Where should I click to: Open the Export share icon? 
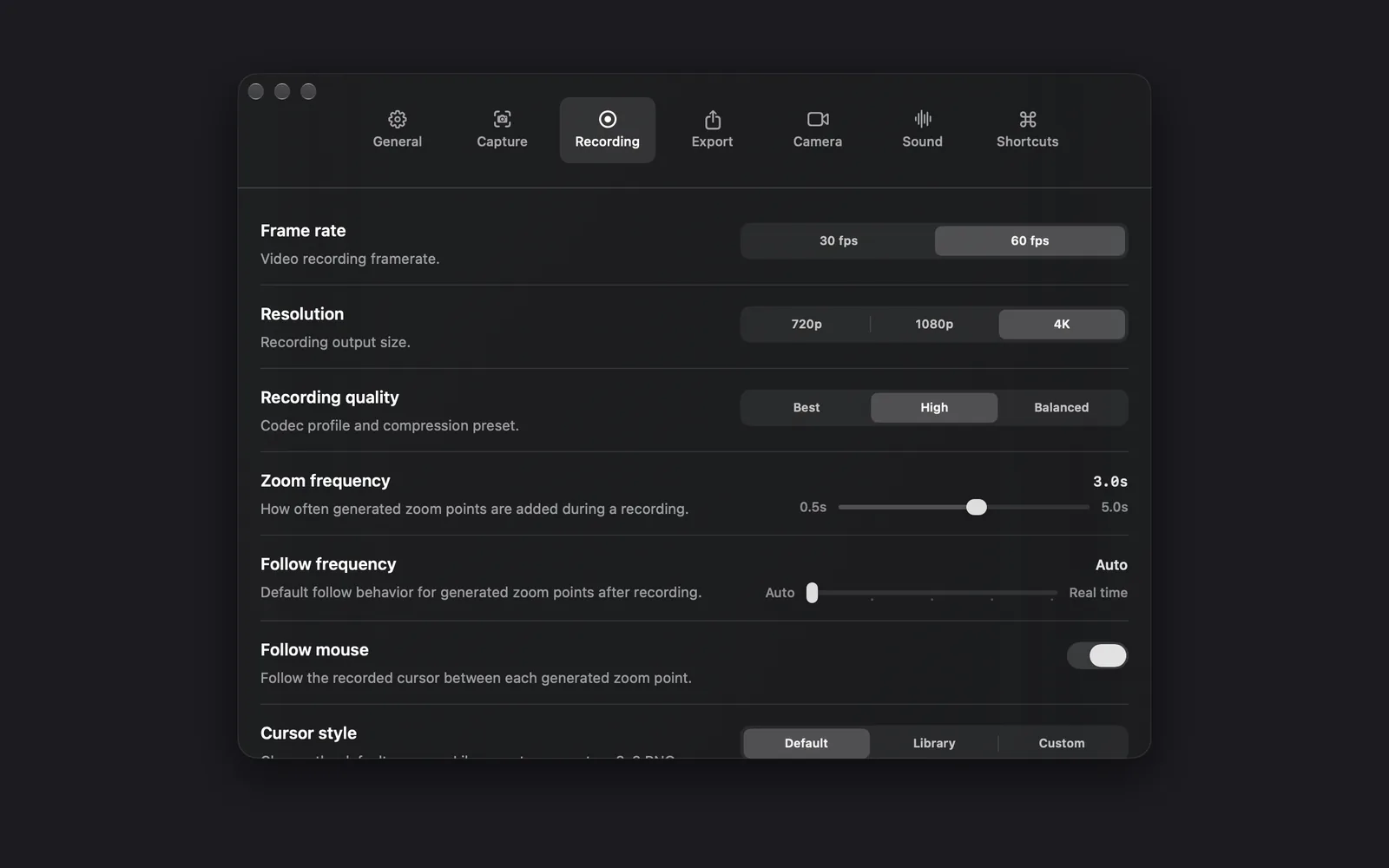point(713,119)
